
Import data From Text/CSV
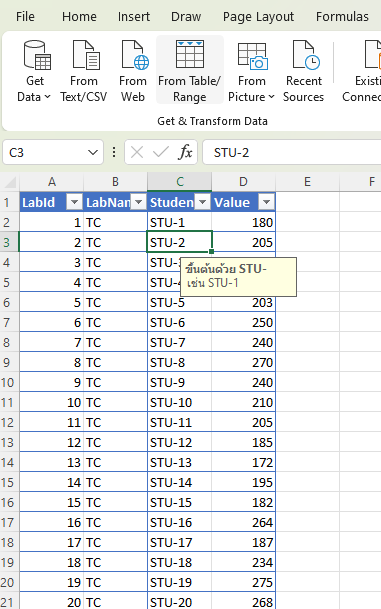[x=84, y=71]
